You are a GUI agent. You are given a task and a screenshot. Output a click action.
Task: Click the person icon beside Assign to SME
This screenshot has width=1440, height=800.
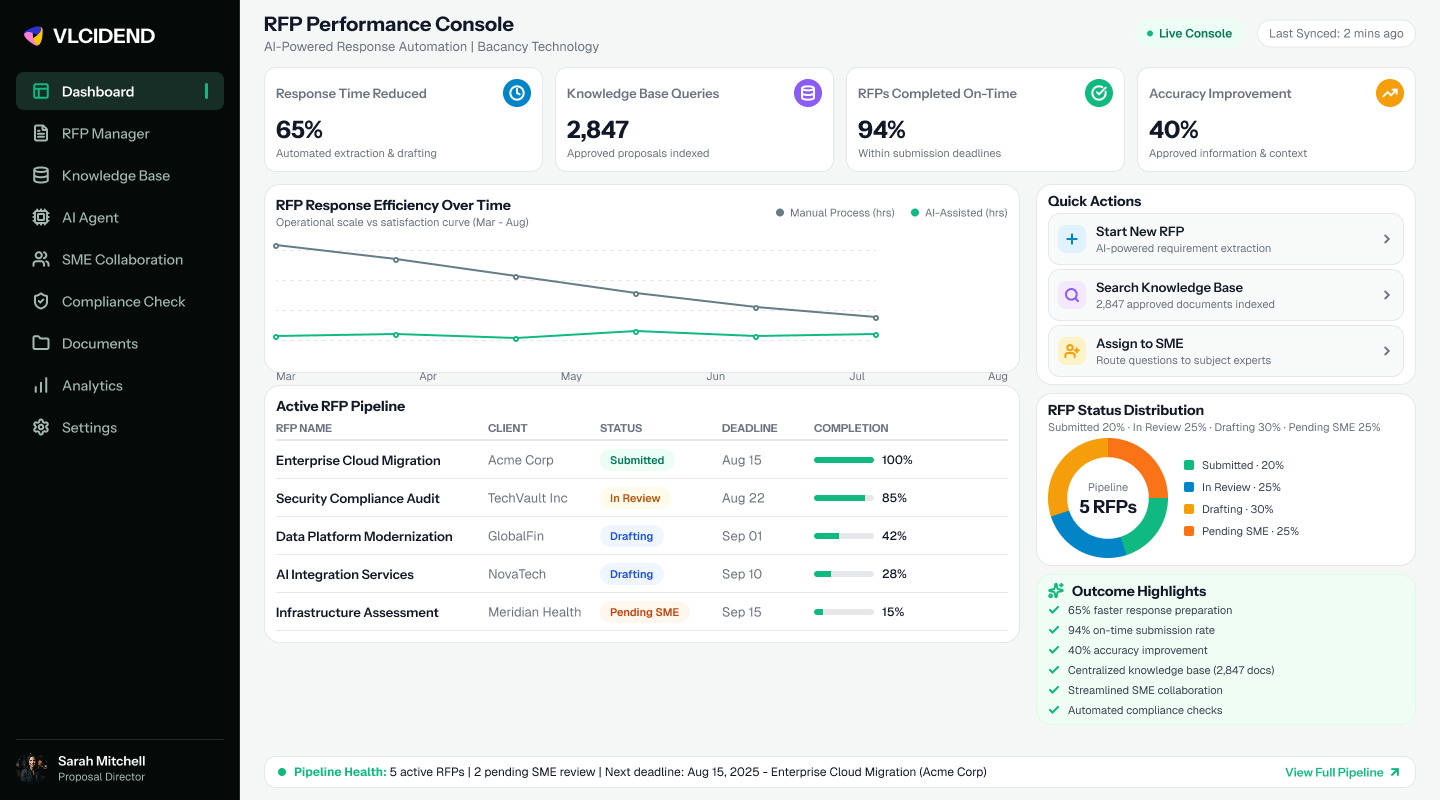click(x=1072, y=351)
